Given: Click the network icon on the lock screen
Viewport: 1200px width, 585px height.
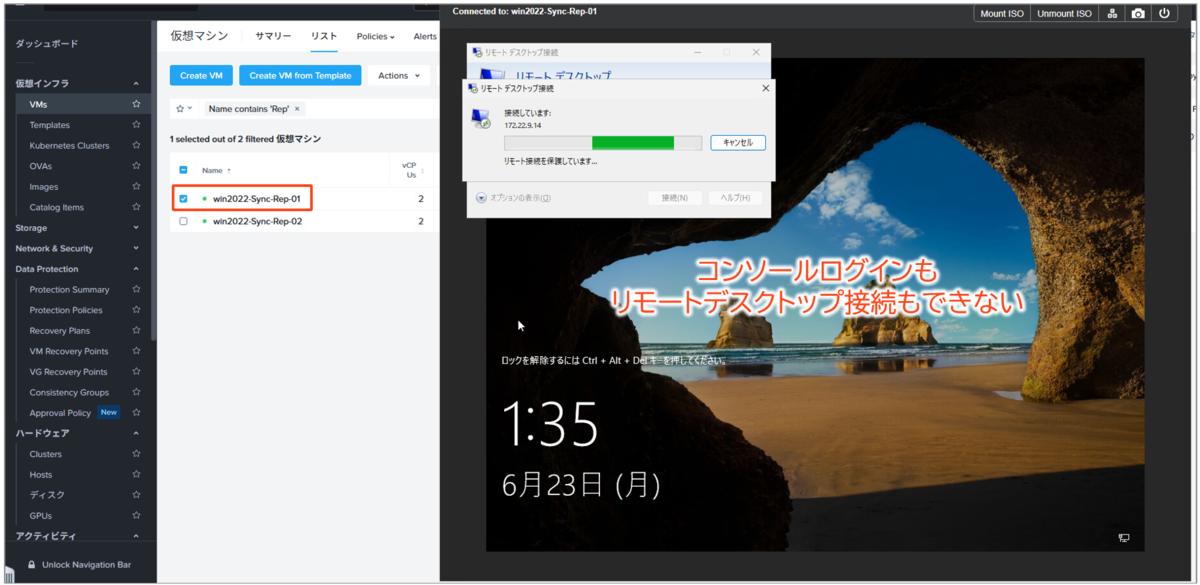Looking at the screenshot, I should 1124,538.
